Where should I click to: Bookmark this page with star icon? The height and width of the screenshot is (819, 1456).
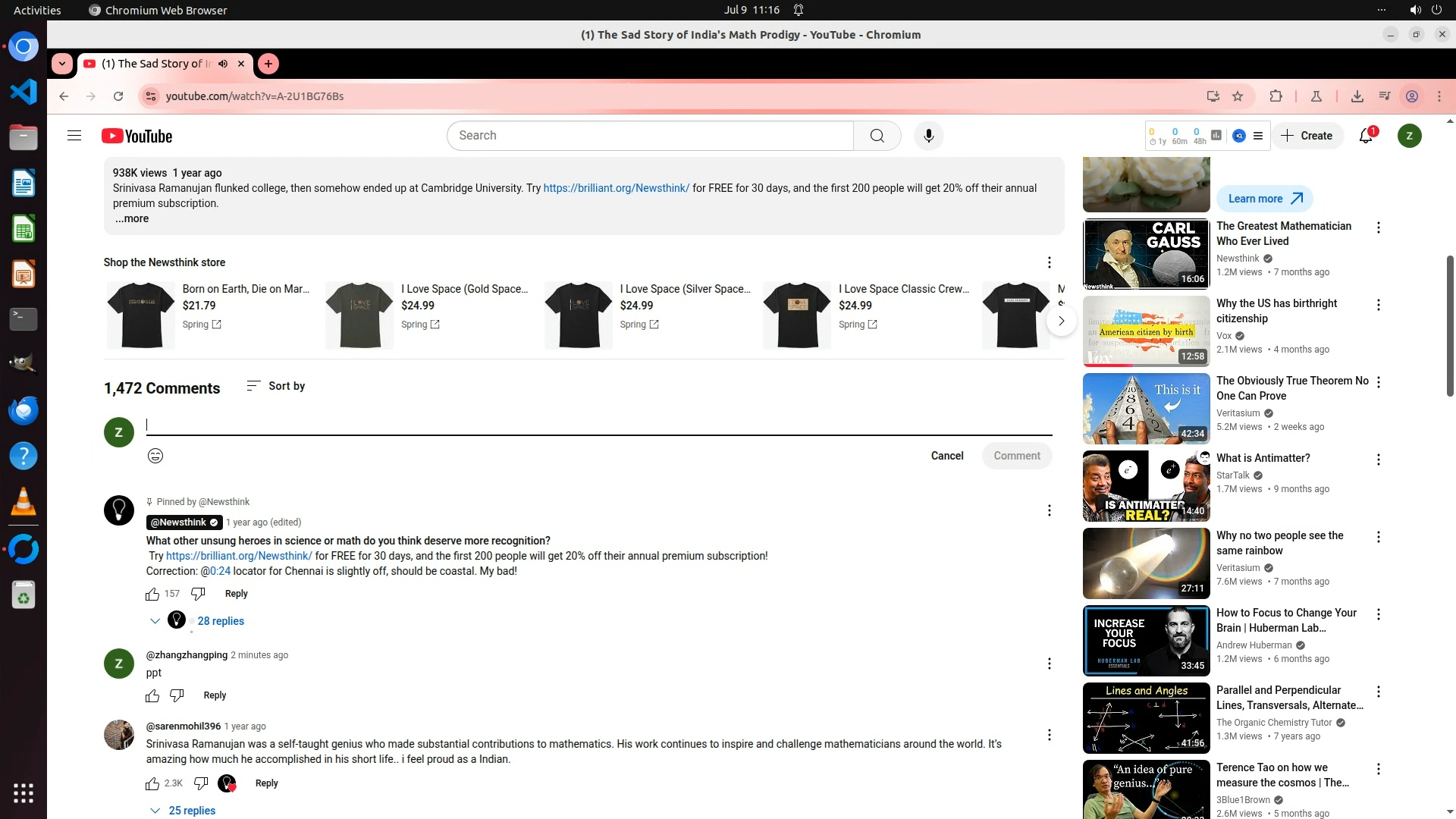pos(1238,96)
